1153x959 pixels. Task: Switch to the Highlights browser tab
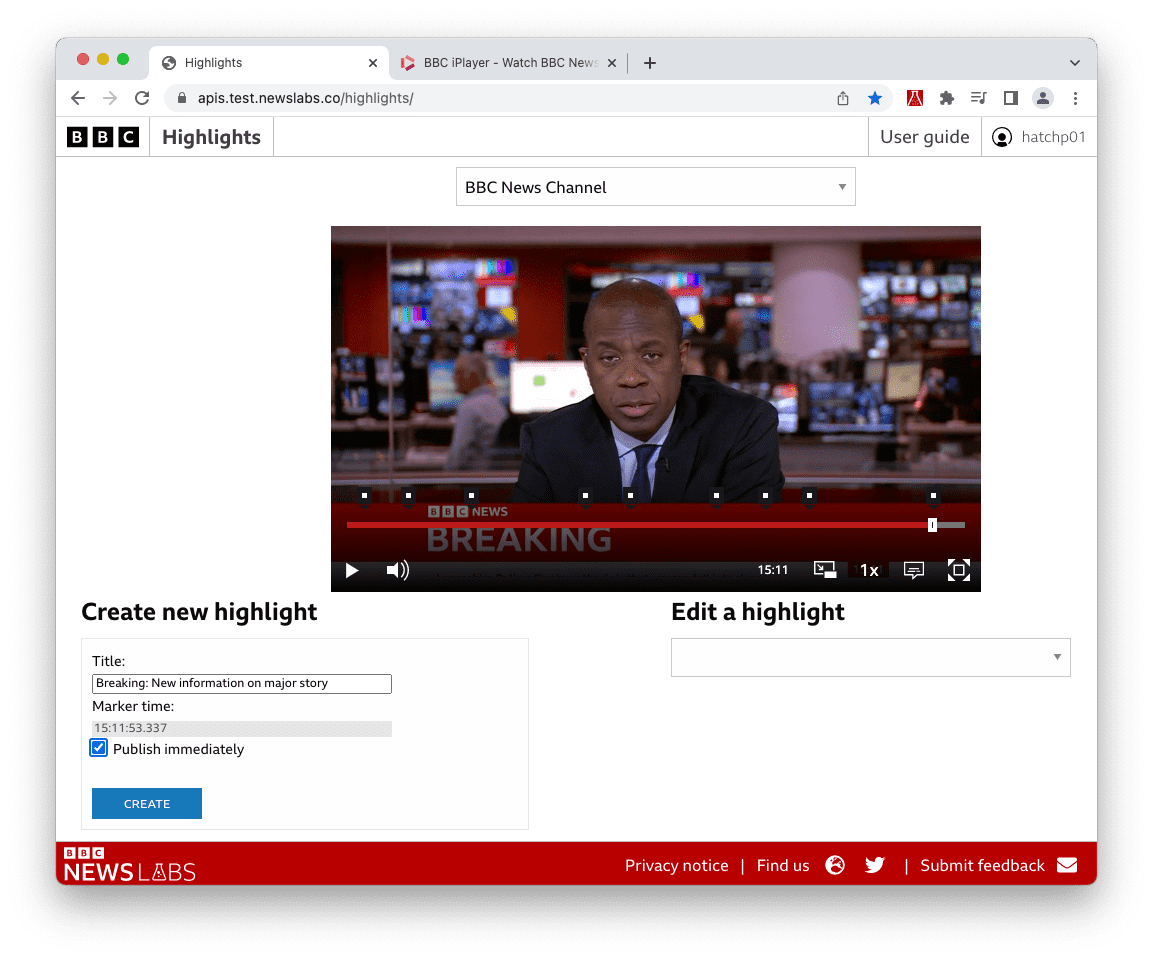268,63
